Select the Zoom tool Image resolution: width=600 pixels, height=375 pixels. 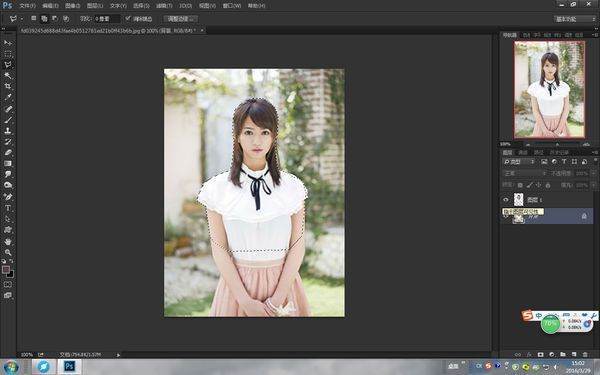point(8,253)
